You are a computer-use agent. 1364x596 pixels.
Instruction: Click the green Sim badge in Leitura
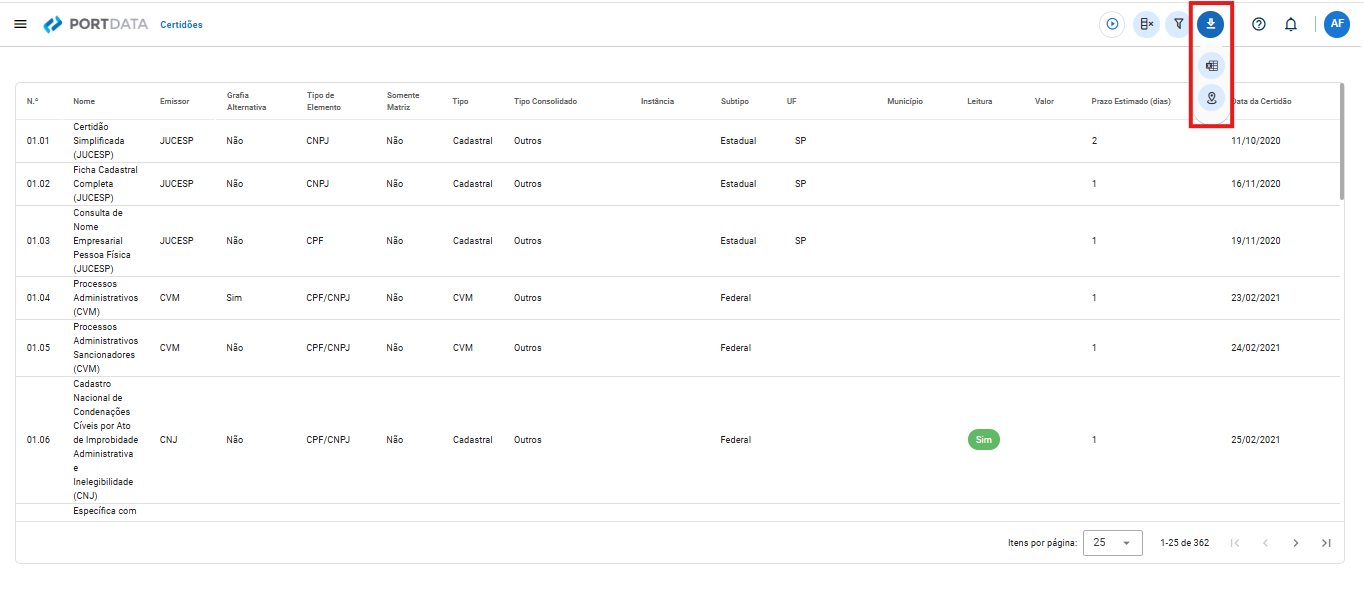coord(984,440)
